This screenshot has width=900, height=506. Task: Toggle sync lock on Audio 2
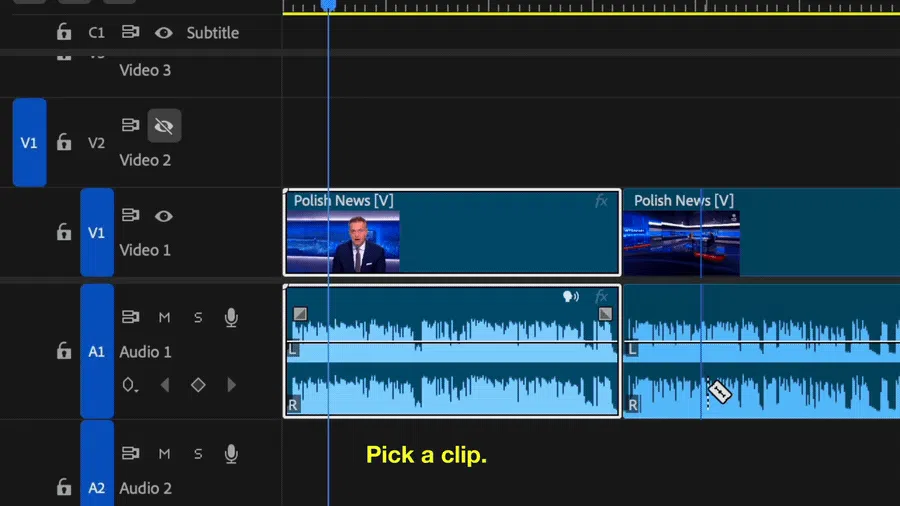[x=130, y=453]
